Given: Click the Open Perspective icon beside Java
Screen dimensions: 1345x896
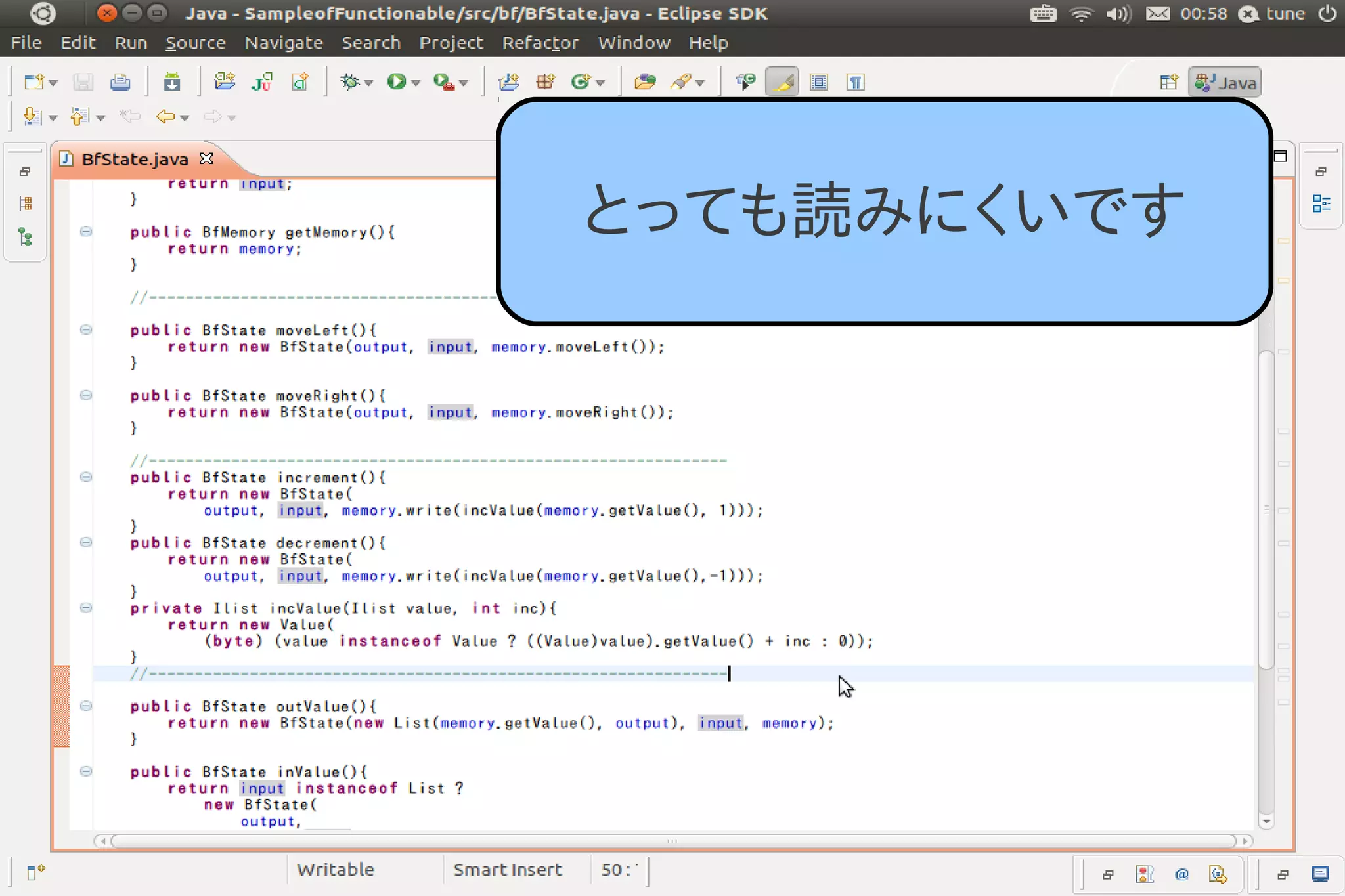Looking at the screenshot, I should 1168,83.
